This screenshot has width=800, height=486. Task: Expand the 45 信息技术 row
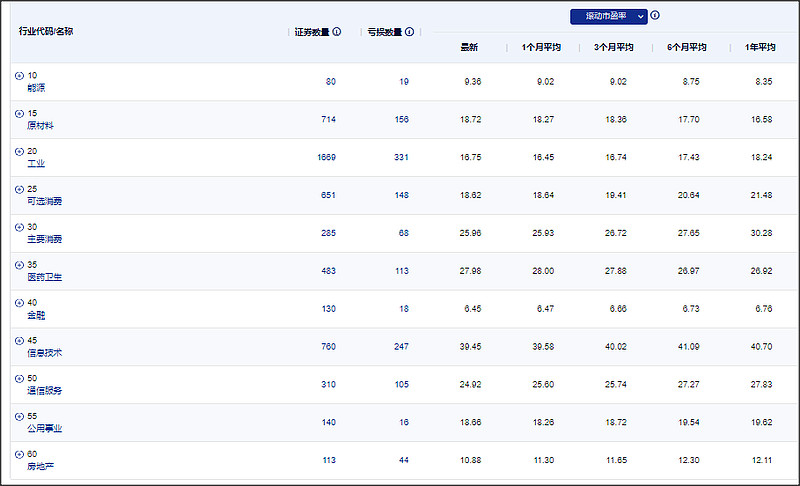point(19,341)
